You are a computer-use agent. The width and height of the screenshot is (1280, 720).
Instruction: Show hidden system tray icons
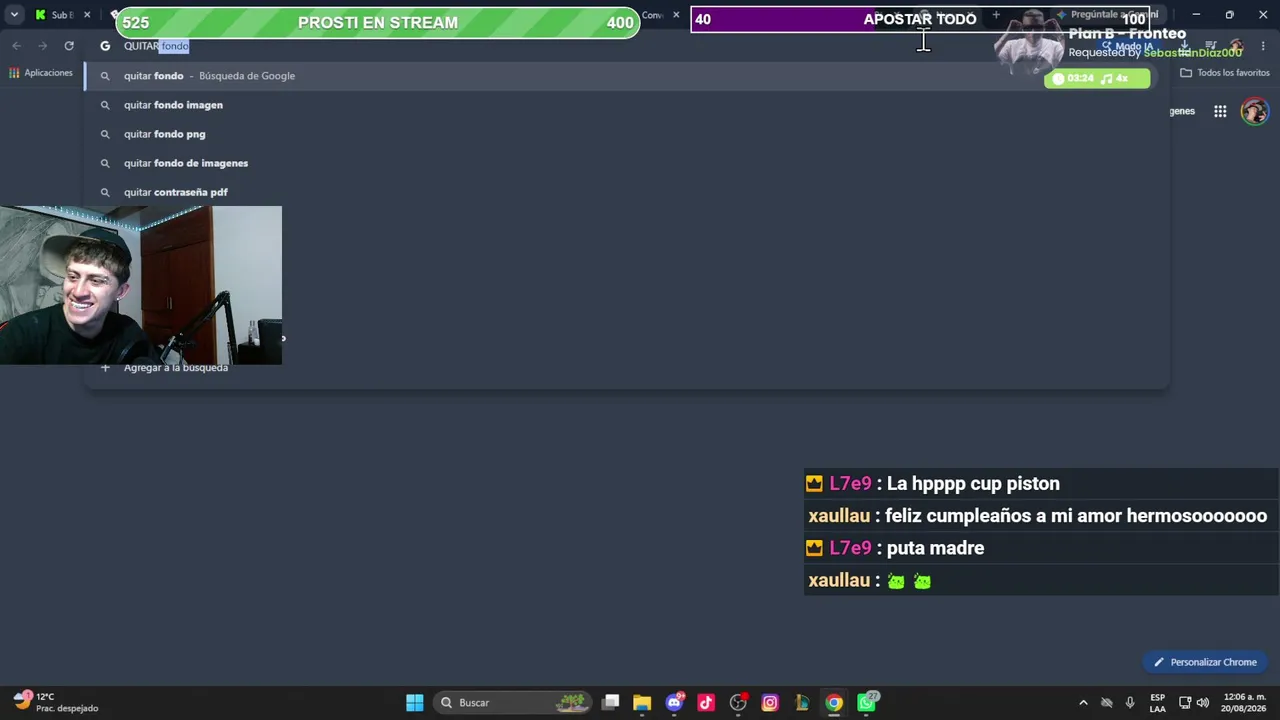(1083, 702)
